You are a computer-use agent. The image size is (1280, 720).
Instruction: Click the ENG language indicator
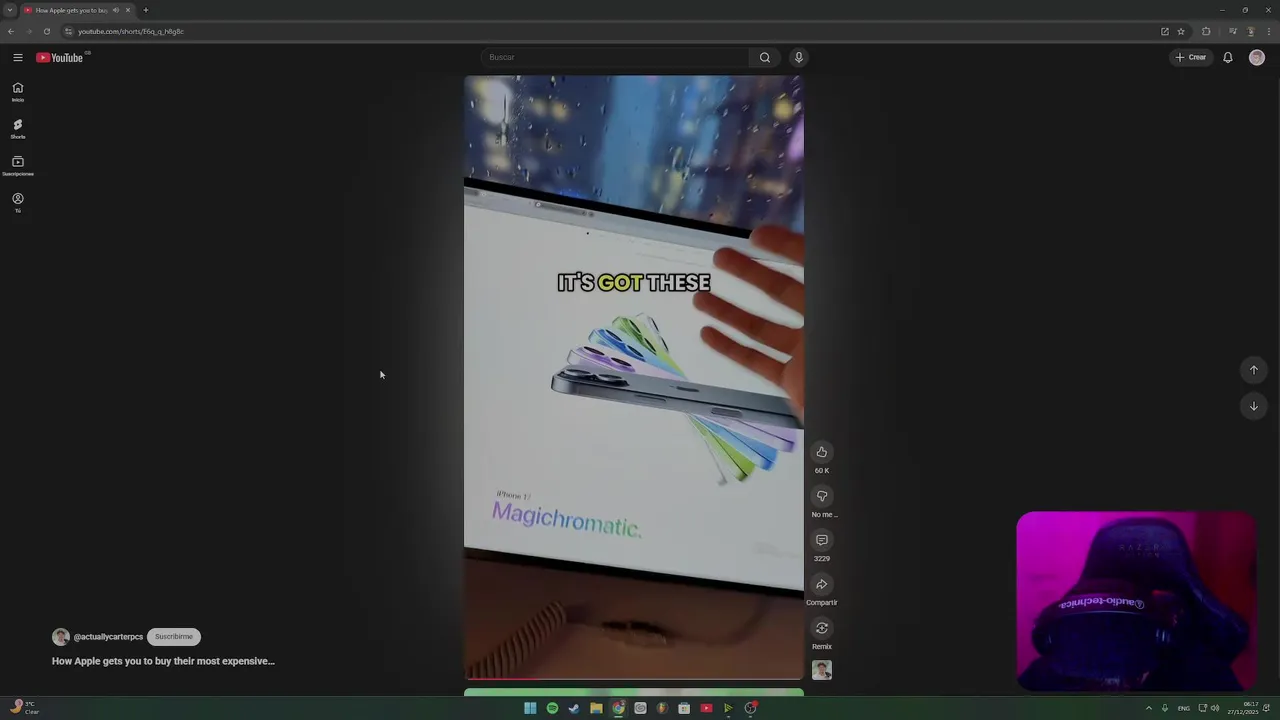(1184, 708)
